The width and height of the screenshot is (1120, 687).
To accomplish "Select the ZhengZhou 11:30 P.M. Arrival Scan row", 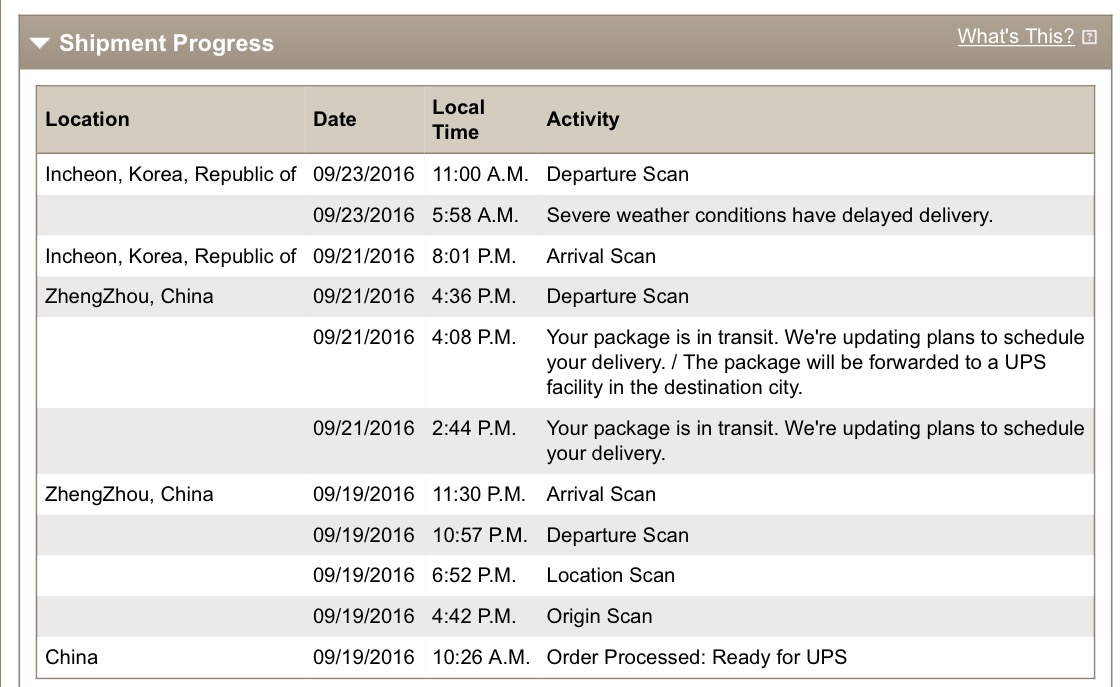I will (565, 494).
